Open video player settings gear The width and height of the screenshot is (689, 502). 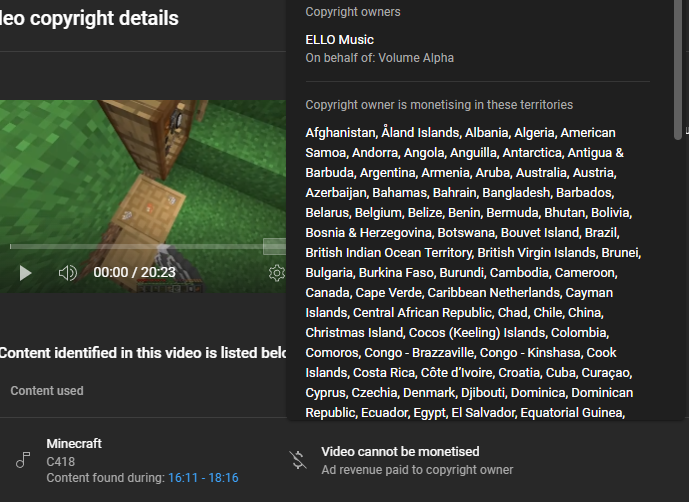pos(277,273)
